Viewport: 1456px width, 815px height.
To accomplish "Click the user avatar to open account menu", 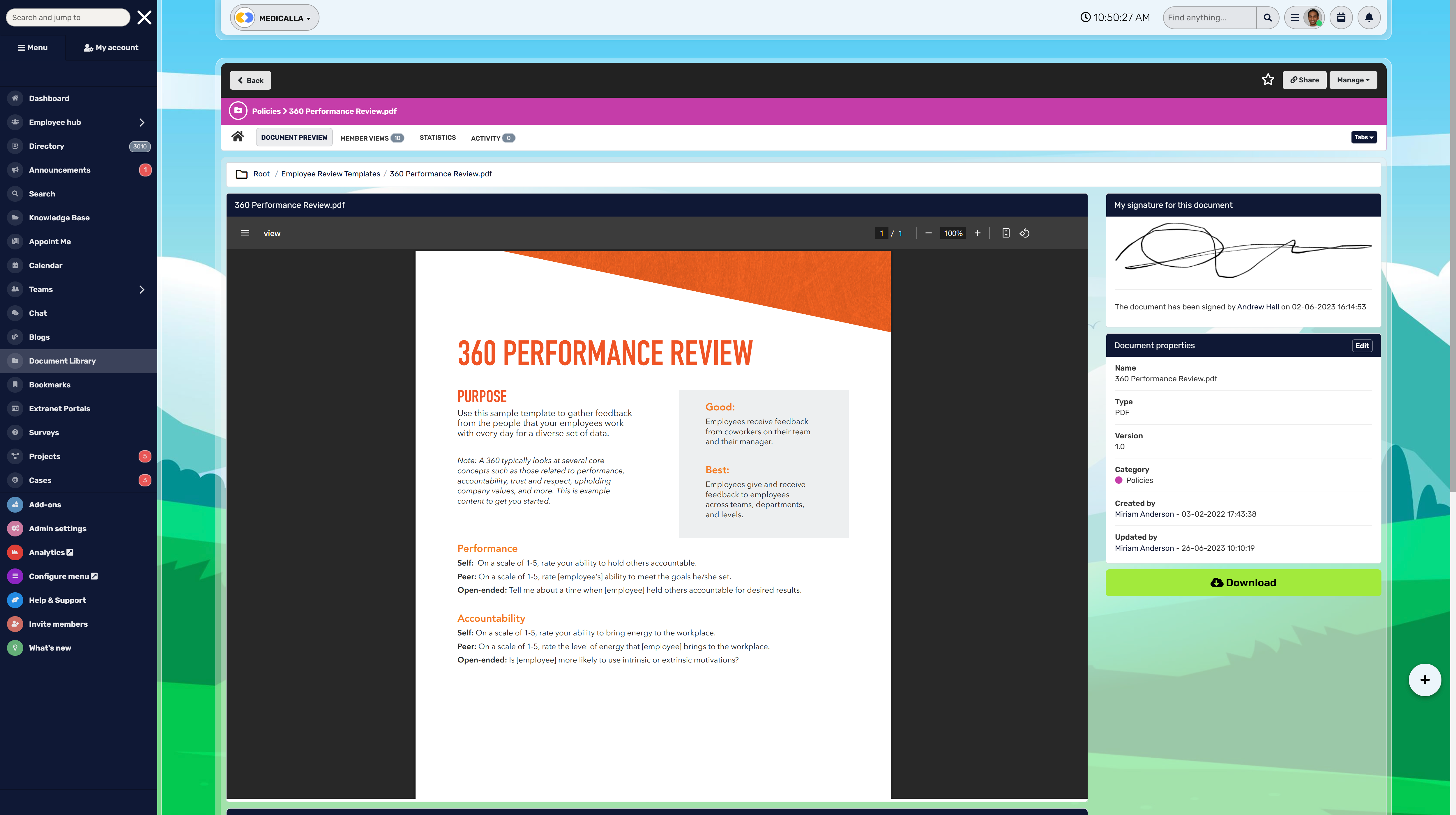I will [x=1313, y=17].
